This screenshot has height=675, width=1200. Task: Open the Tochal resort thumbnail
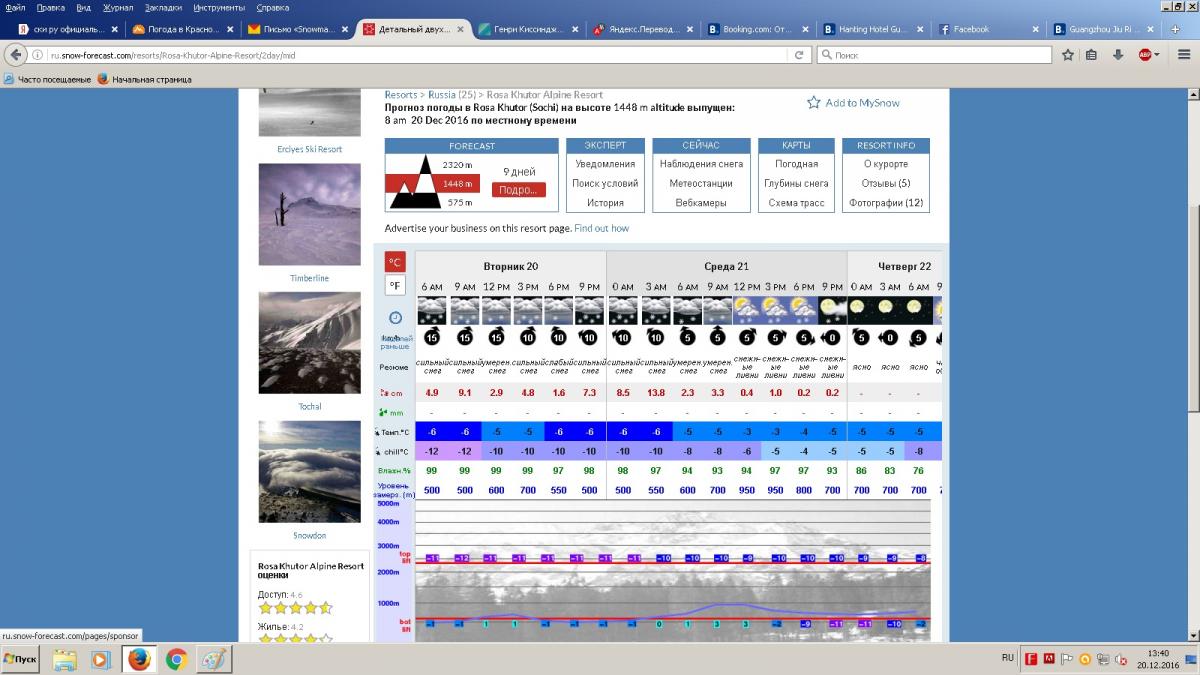(309, 343)
